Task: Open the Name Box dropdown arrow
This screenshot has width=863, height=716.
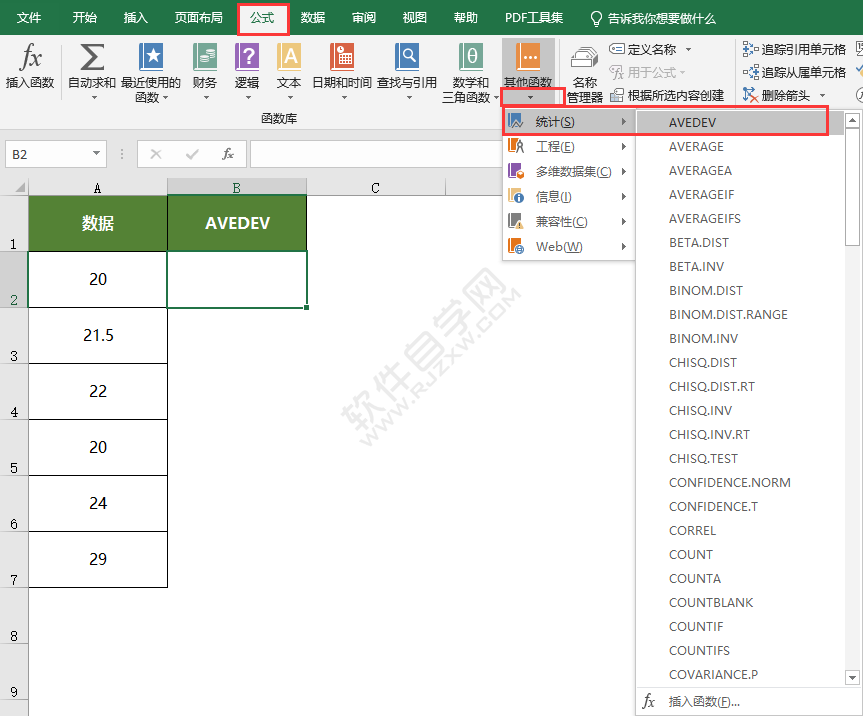Action: tap(96, 154)
